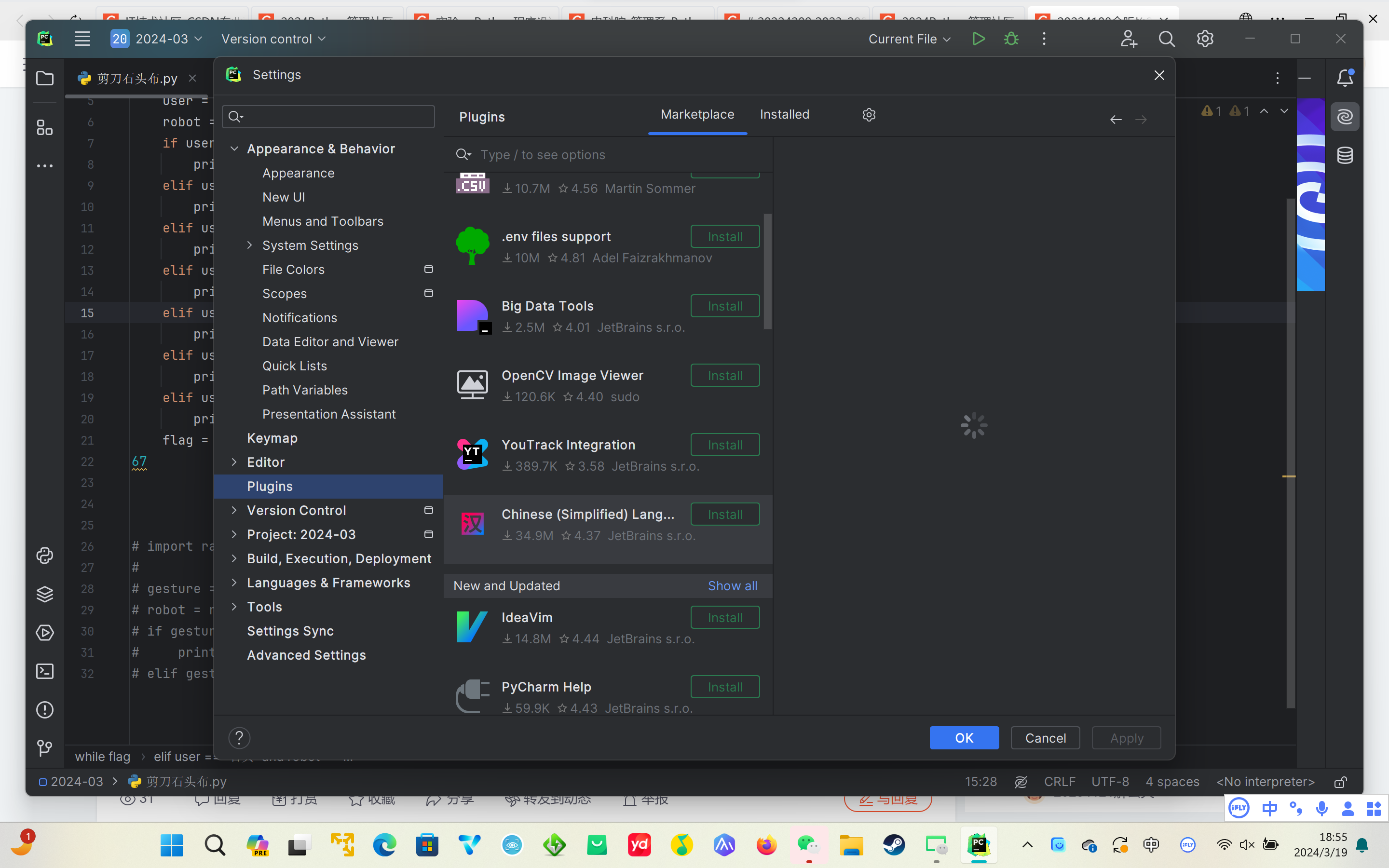Open the Current File run configuration dropdown
The height and width of the screenshot is (868, 1389).
909,39
